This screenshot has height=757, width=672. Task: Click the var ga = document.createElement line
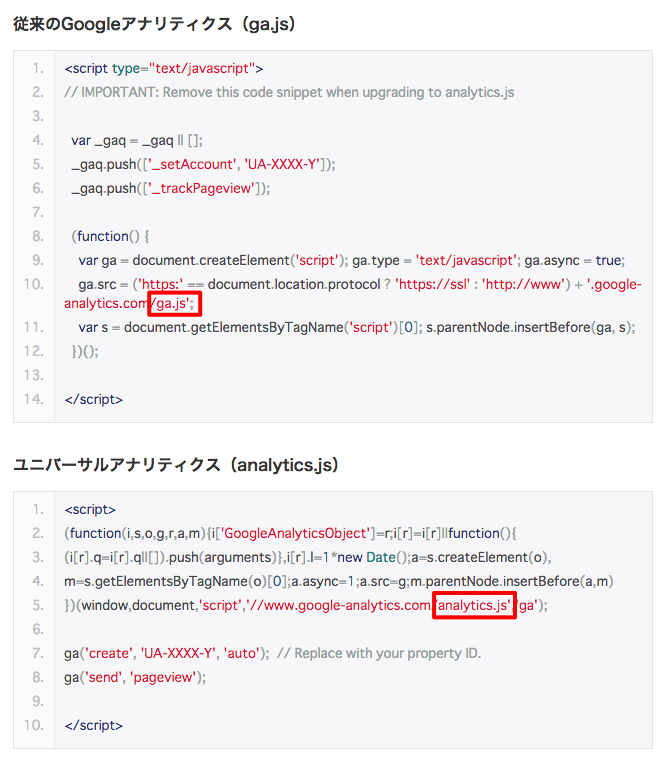tap(352, 260)
